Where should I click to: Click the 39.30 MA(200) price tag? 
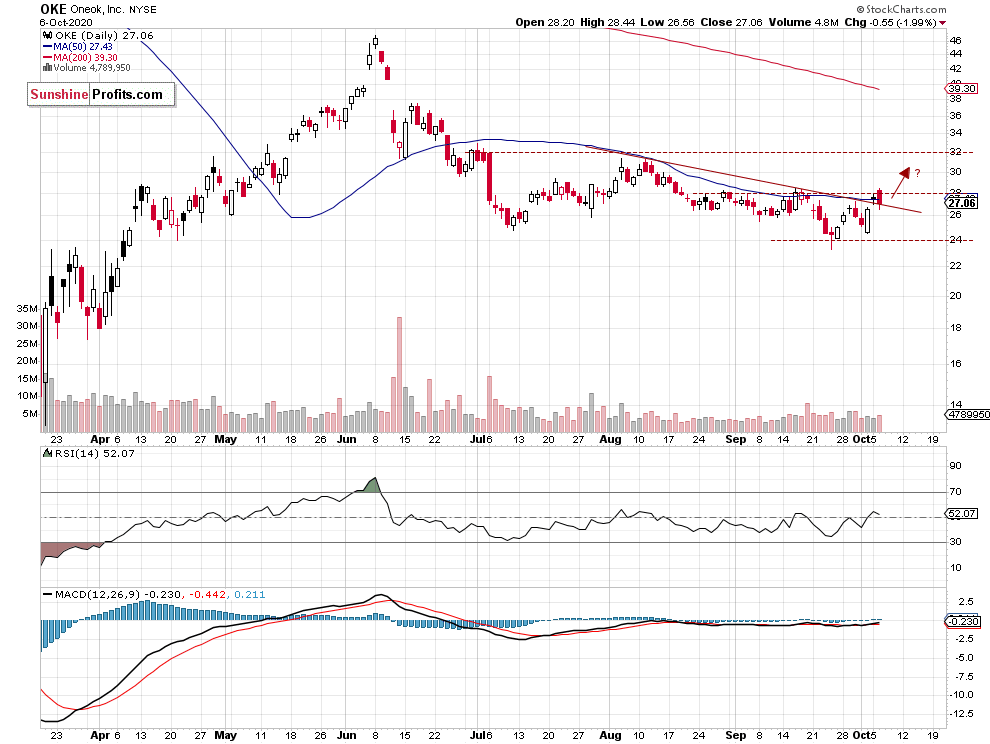pyautogui.click(x=962, y=88)
